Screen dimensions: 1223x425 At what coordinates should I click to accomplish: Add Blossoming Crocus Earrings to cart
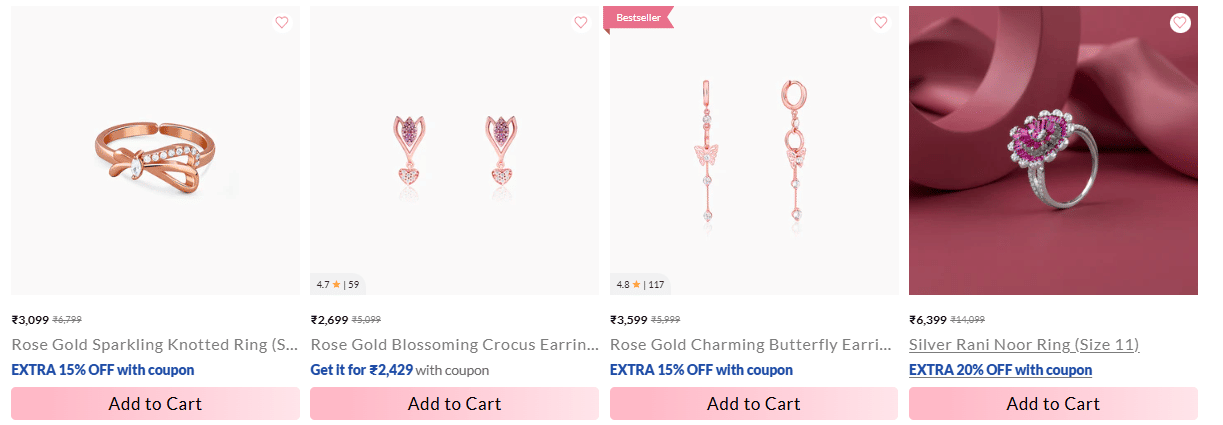[454, 404]
